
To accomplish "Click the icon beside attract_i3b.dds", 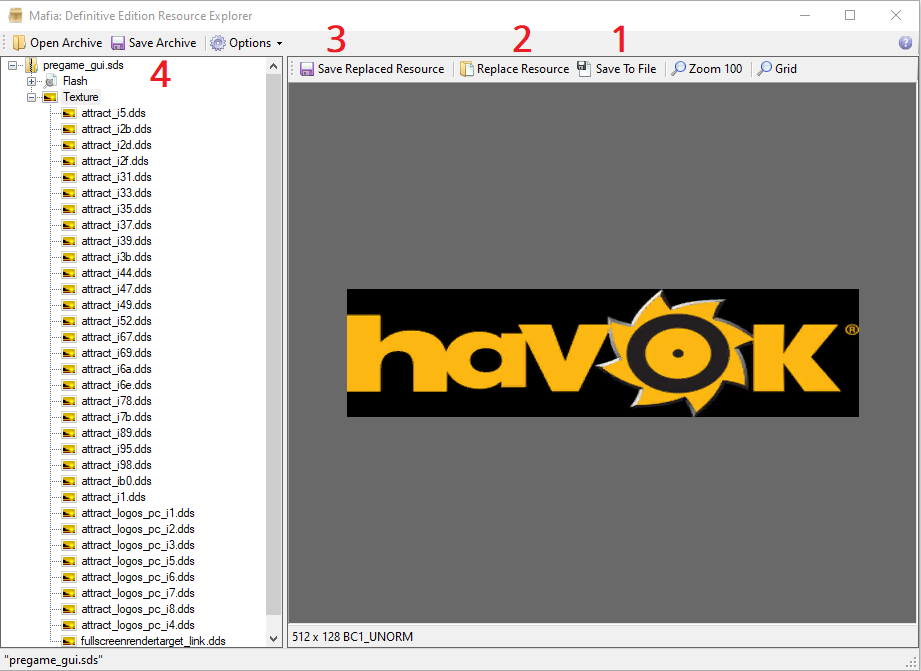I will point(69,257).
